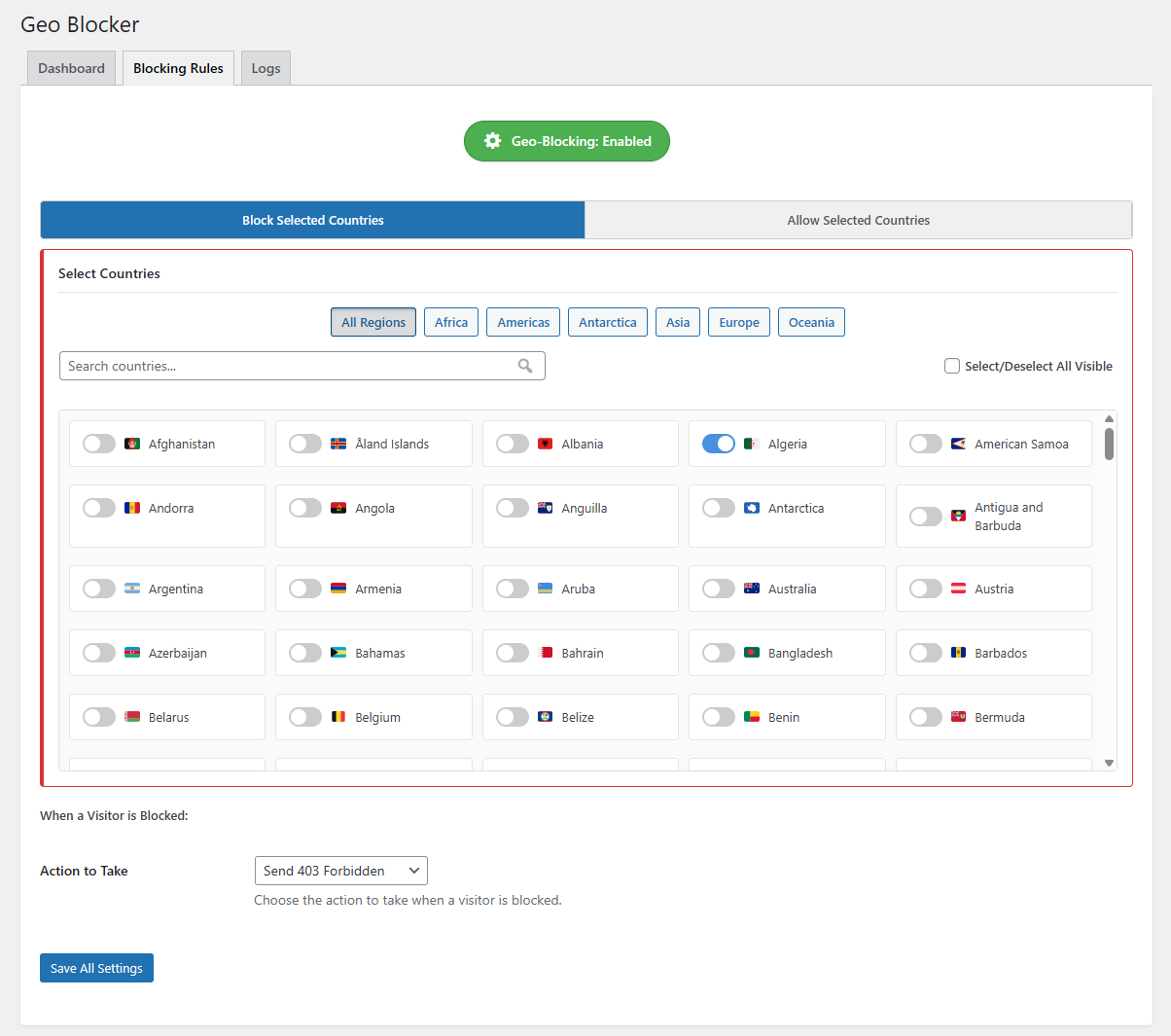1171x1036 pixels.
Task: Switch to the Logs tab
Action: (266, 68)
